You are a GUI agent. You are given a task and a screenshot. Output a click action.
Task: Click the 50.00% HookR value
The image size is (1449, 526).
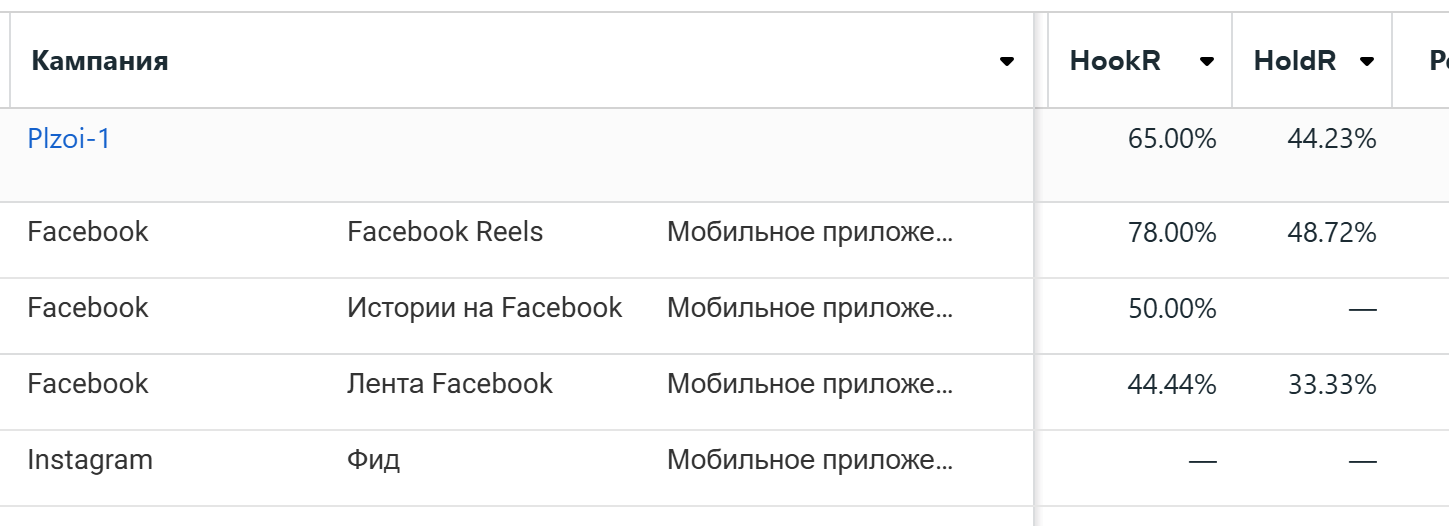(x=1172, y=309)
